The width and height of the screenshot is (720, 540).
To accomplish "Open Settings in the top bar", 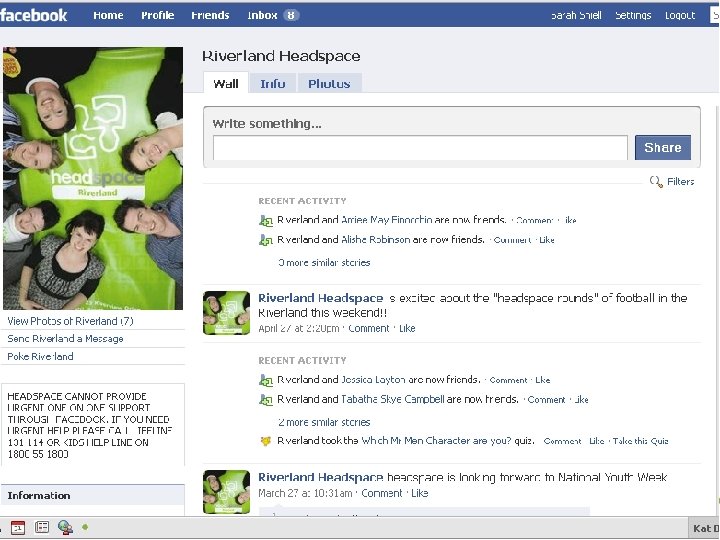I will coord(633,15).
